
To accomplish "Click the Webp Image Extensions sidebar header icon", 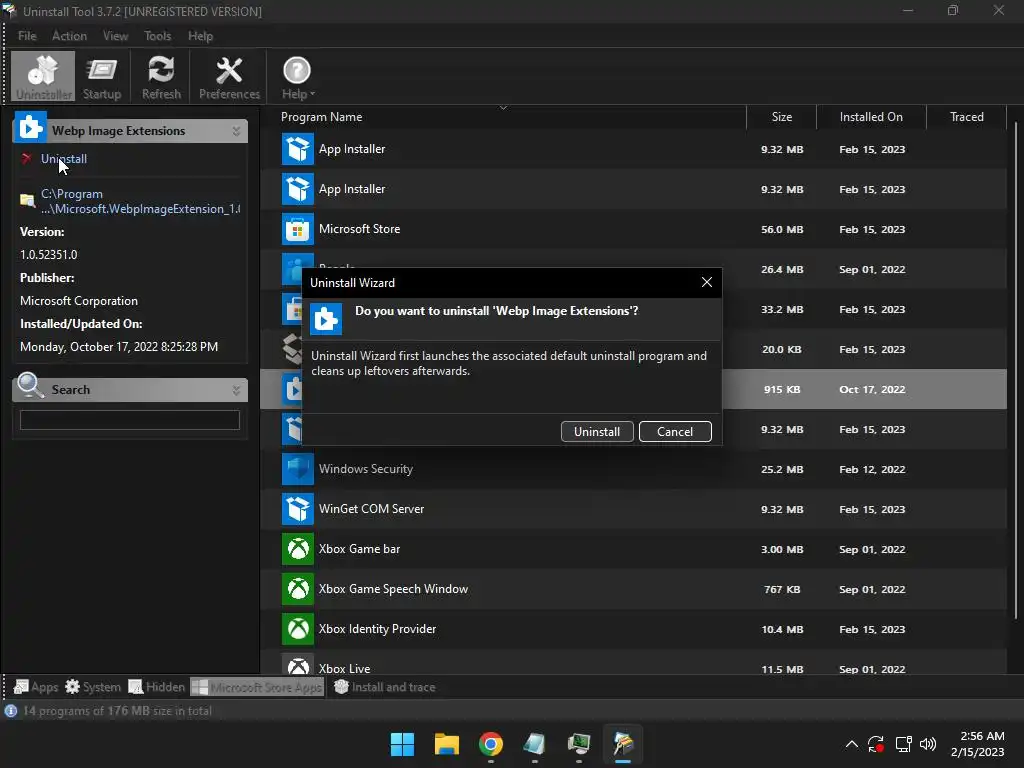I will (x=30, y=127).
